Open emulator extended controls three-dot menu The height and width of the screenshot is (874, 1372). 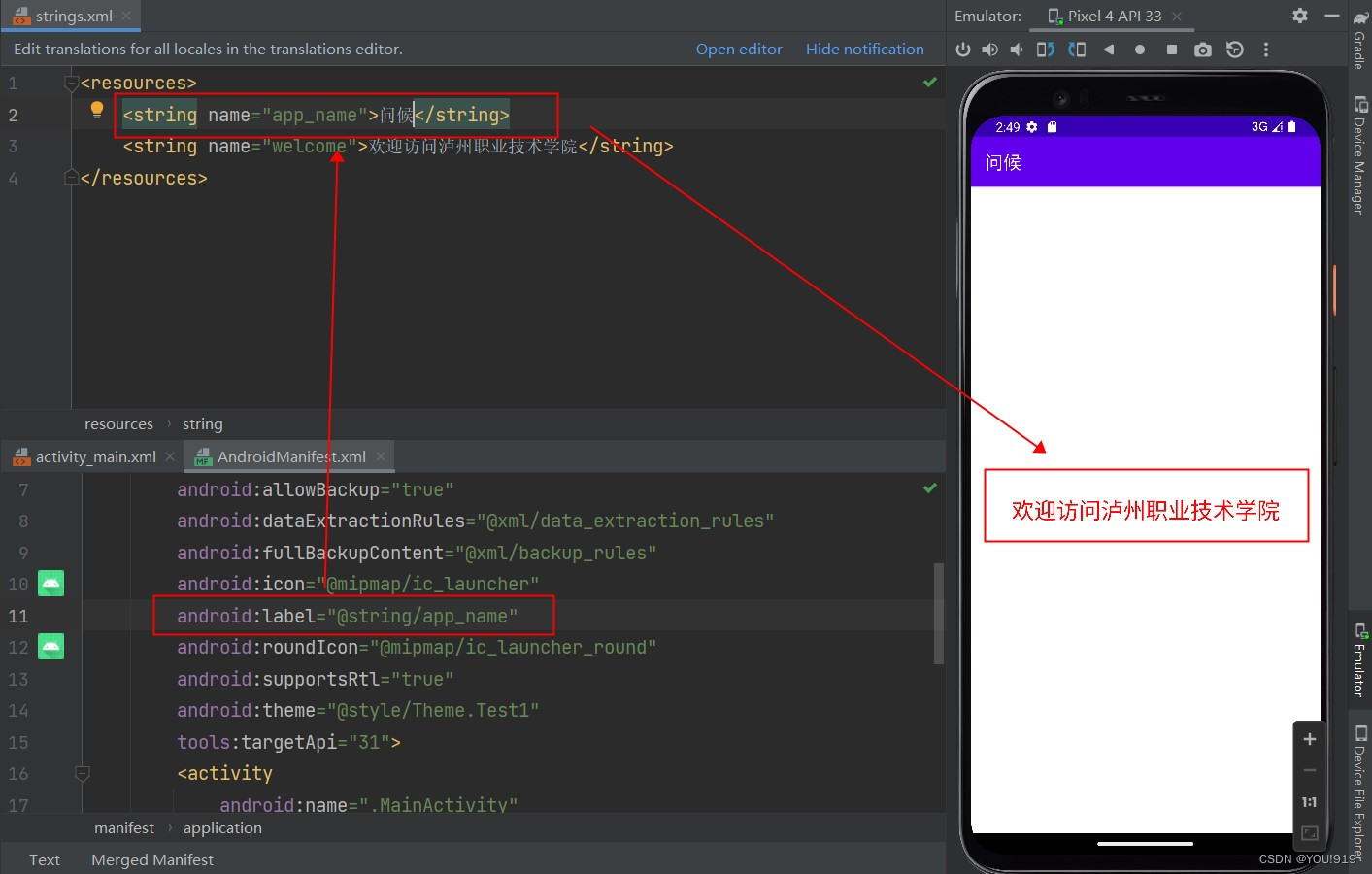(x=1265, y=50)
